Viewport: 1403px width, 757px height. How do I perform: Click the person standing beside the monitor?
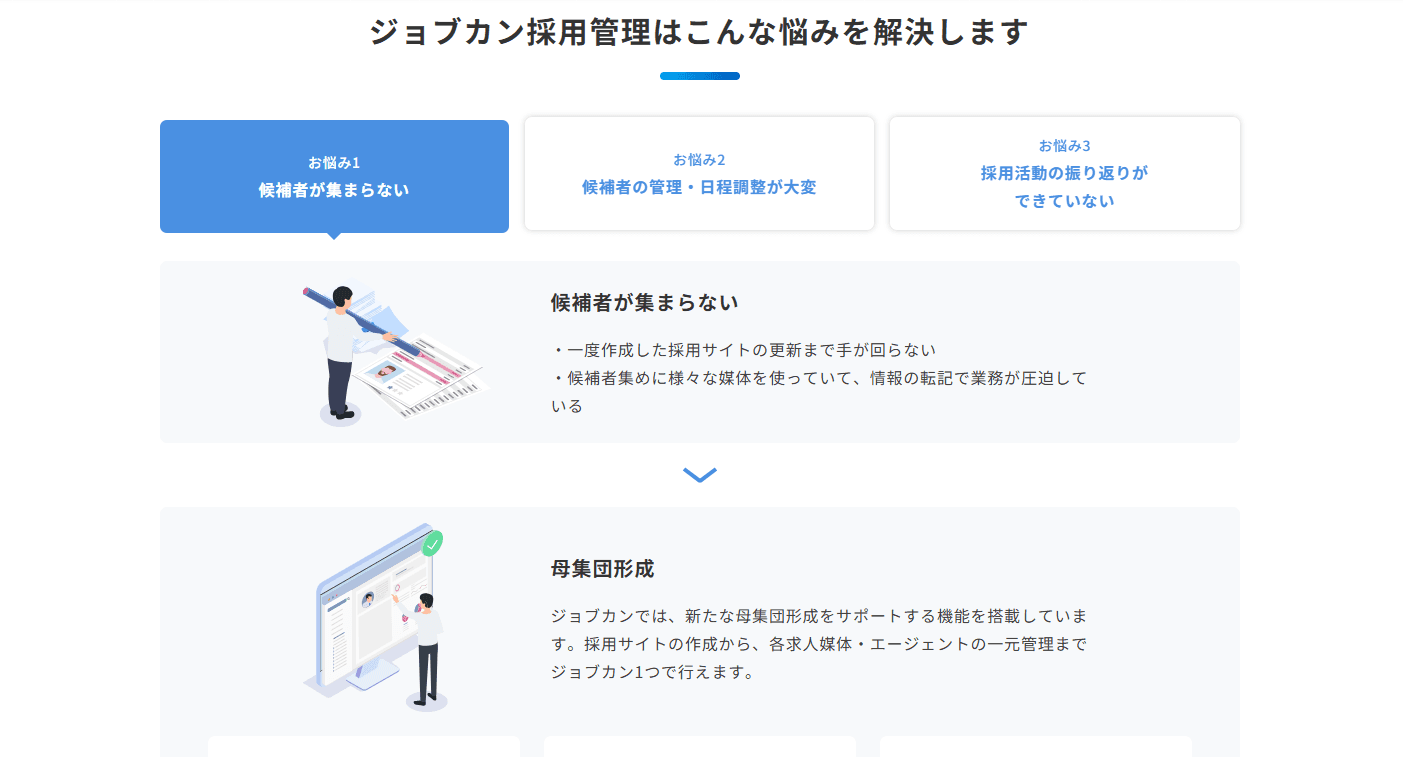point(426,650)
